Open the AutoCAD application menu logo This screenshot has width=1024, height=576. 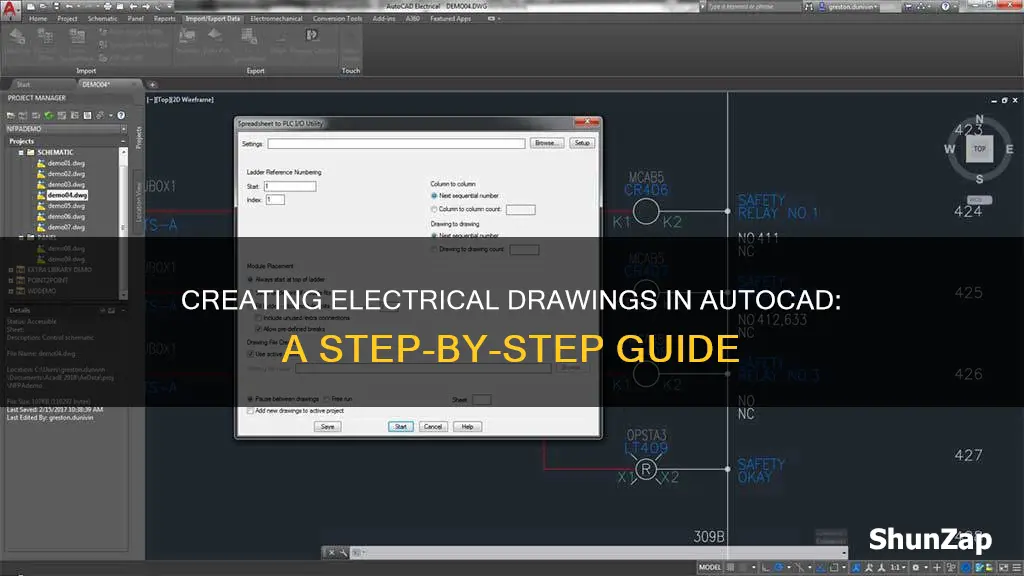[9, 10]
